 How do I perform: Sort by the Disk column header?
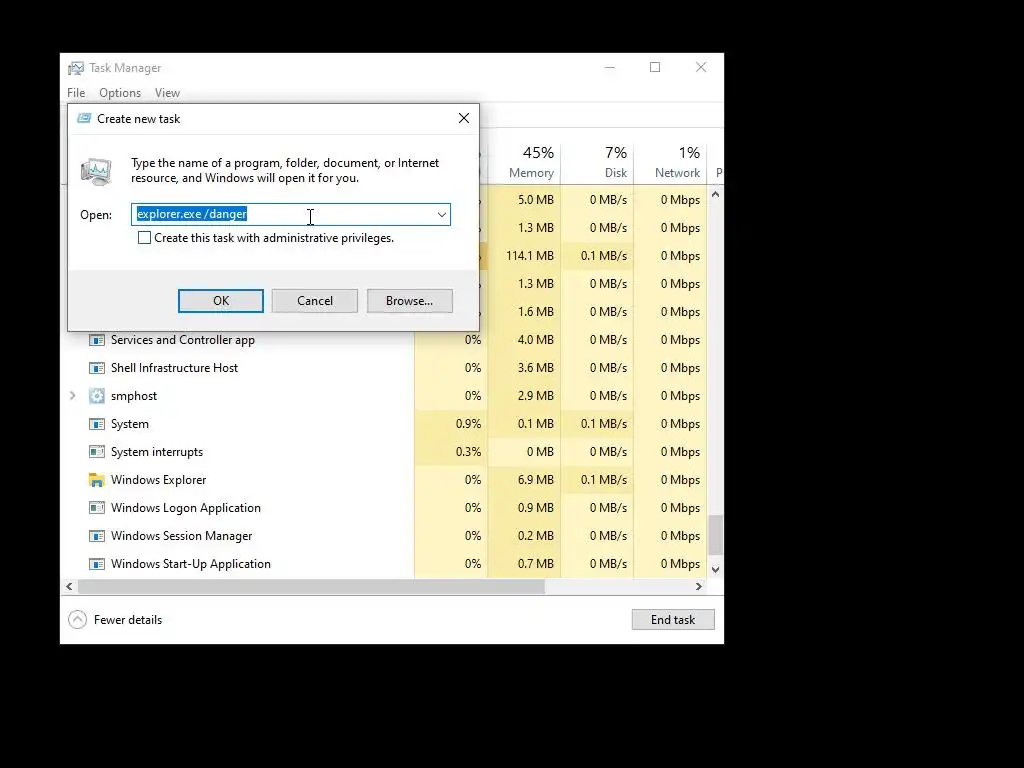[x=598, y=161]
